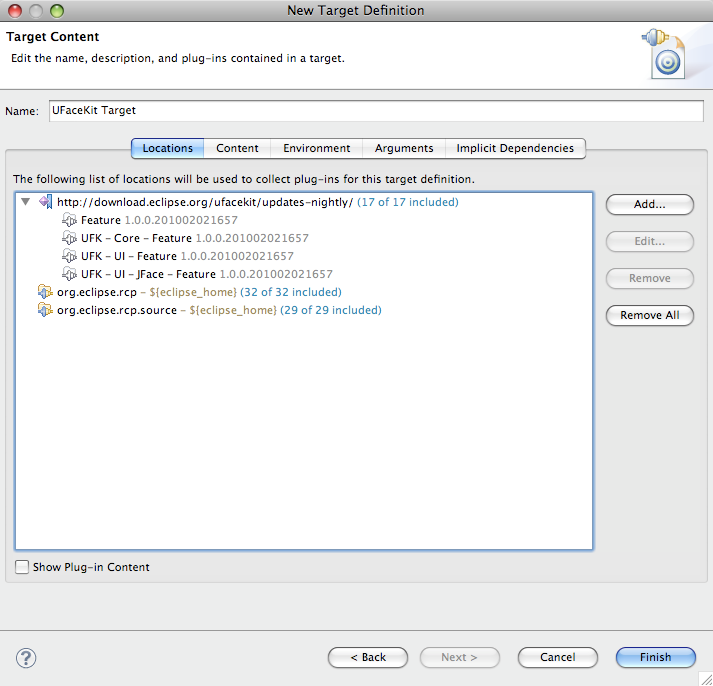Click the Remove All button
713x686 pixels.
click(x=649, y=315)
